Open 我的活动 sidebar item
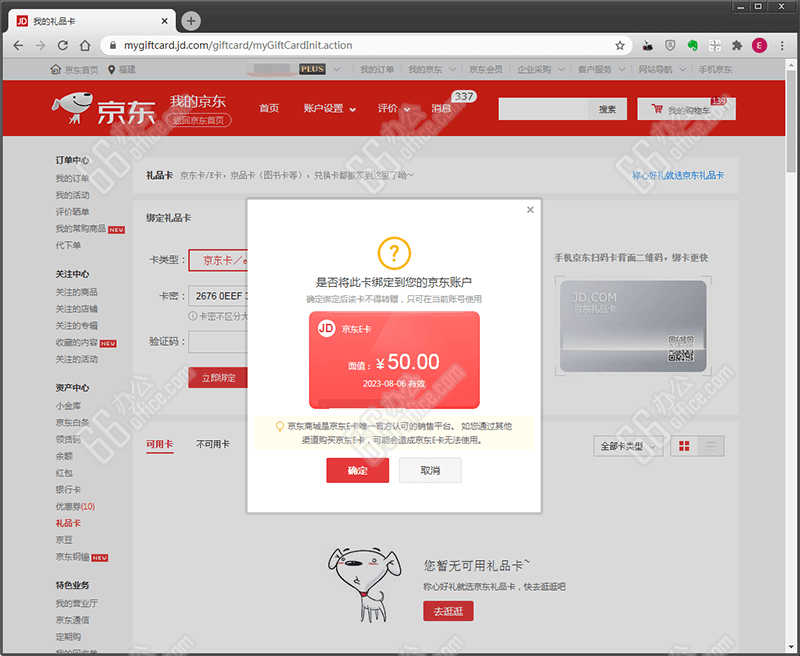 (x=72, y=195)
